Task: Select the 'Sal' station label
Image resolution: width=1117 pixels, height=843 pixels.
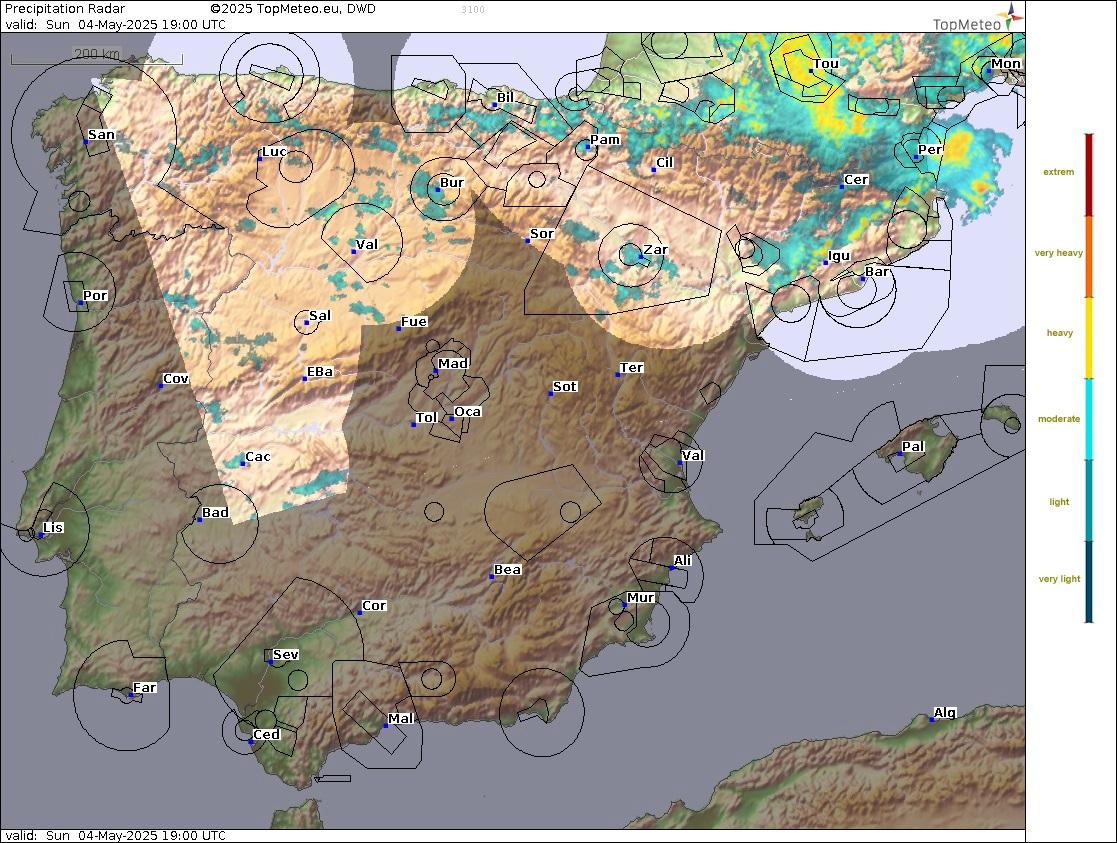Action: (x=320, y=316)
